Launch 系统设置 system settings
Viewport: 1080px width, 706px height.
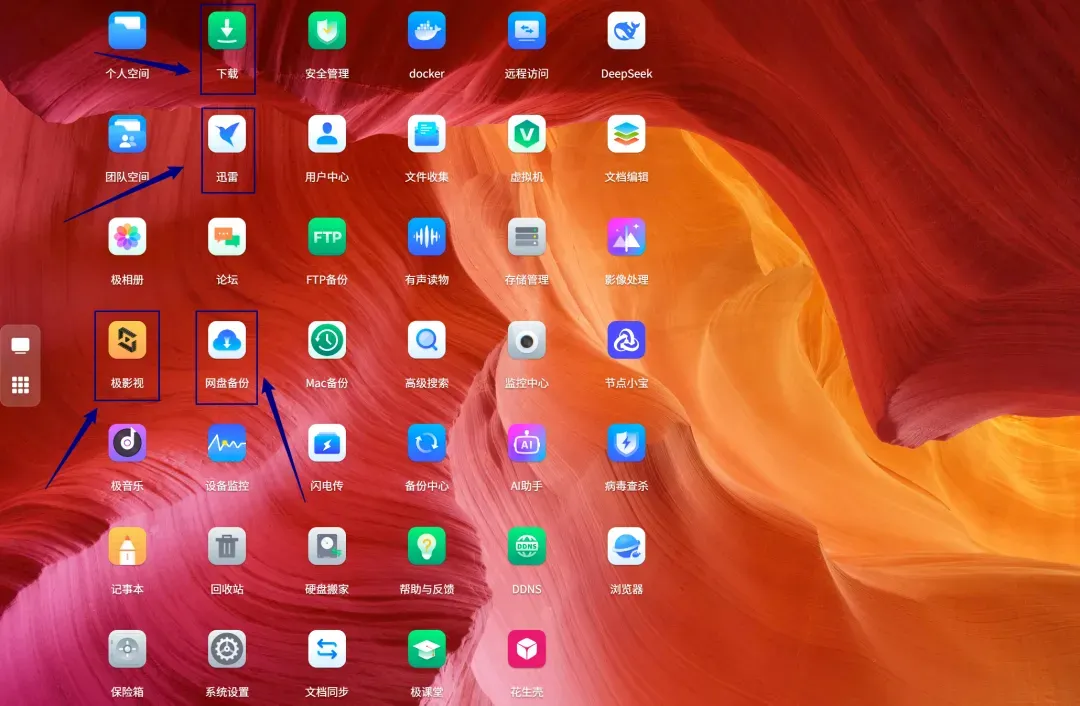pyautogui.click(x=227, y=649)
